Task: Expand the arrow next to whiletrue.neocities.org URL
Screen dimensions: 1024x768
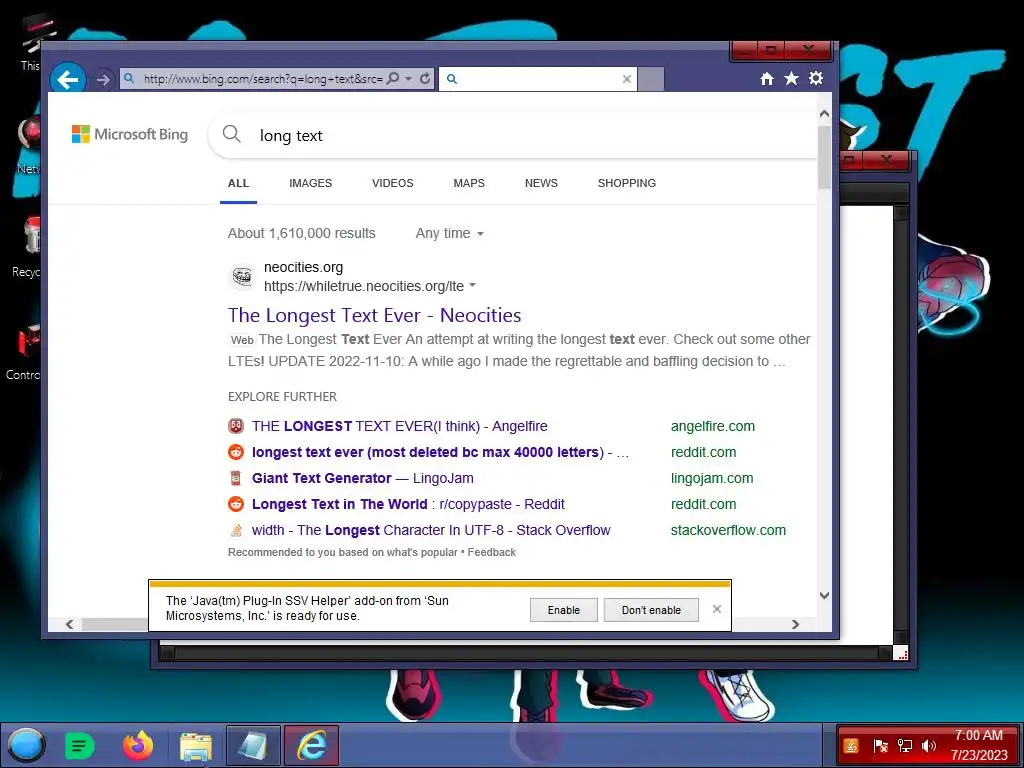Action: pos(473,285)
